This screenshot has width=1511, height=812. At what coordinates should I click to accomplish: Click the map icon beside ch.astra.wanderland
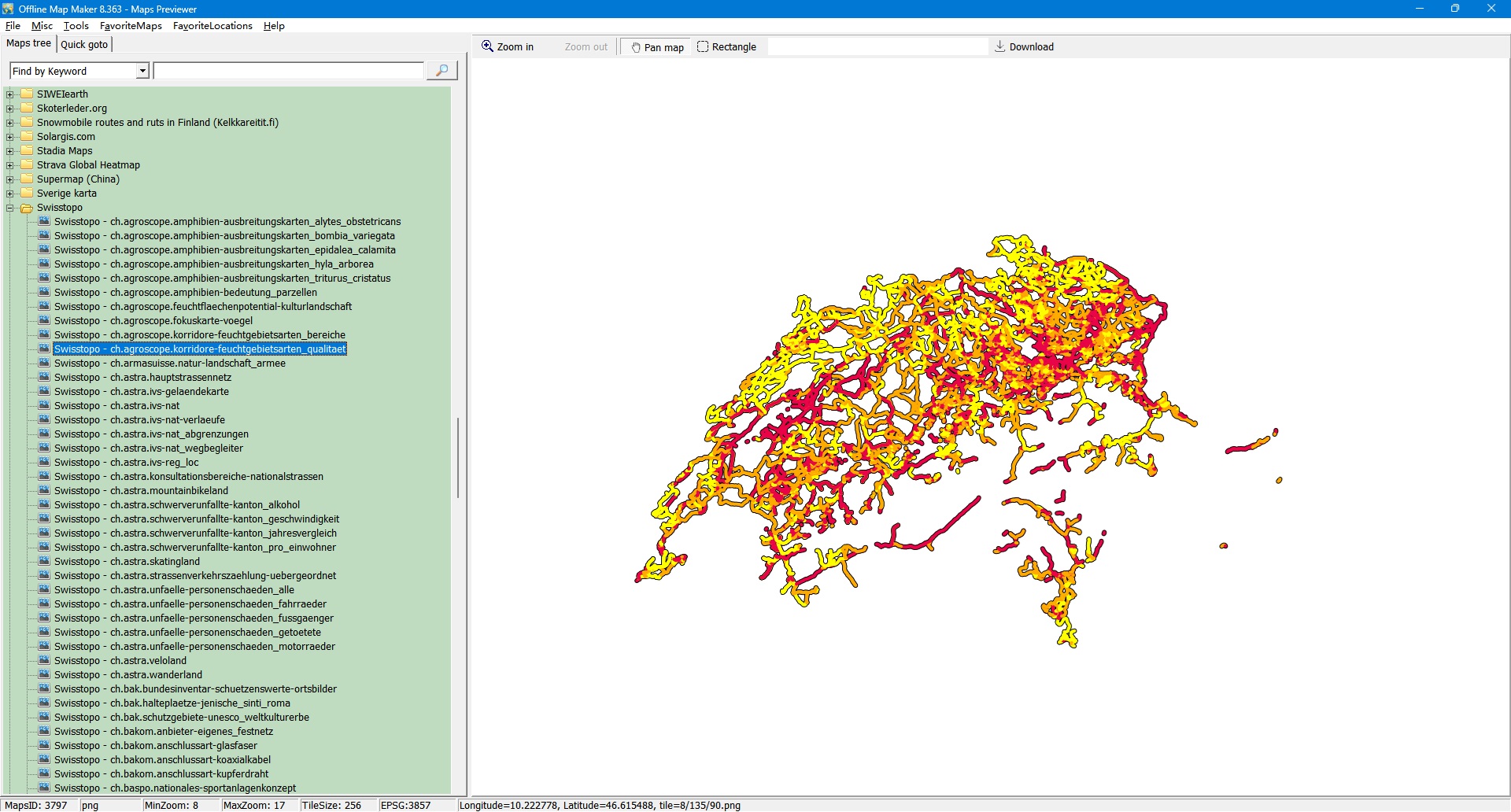[44, 675]
